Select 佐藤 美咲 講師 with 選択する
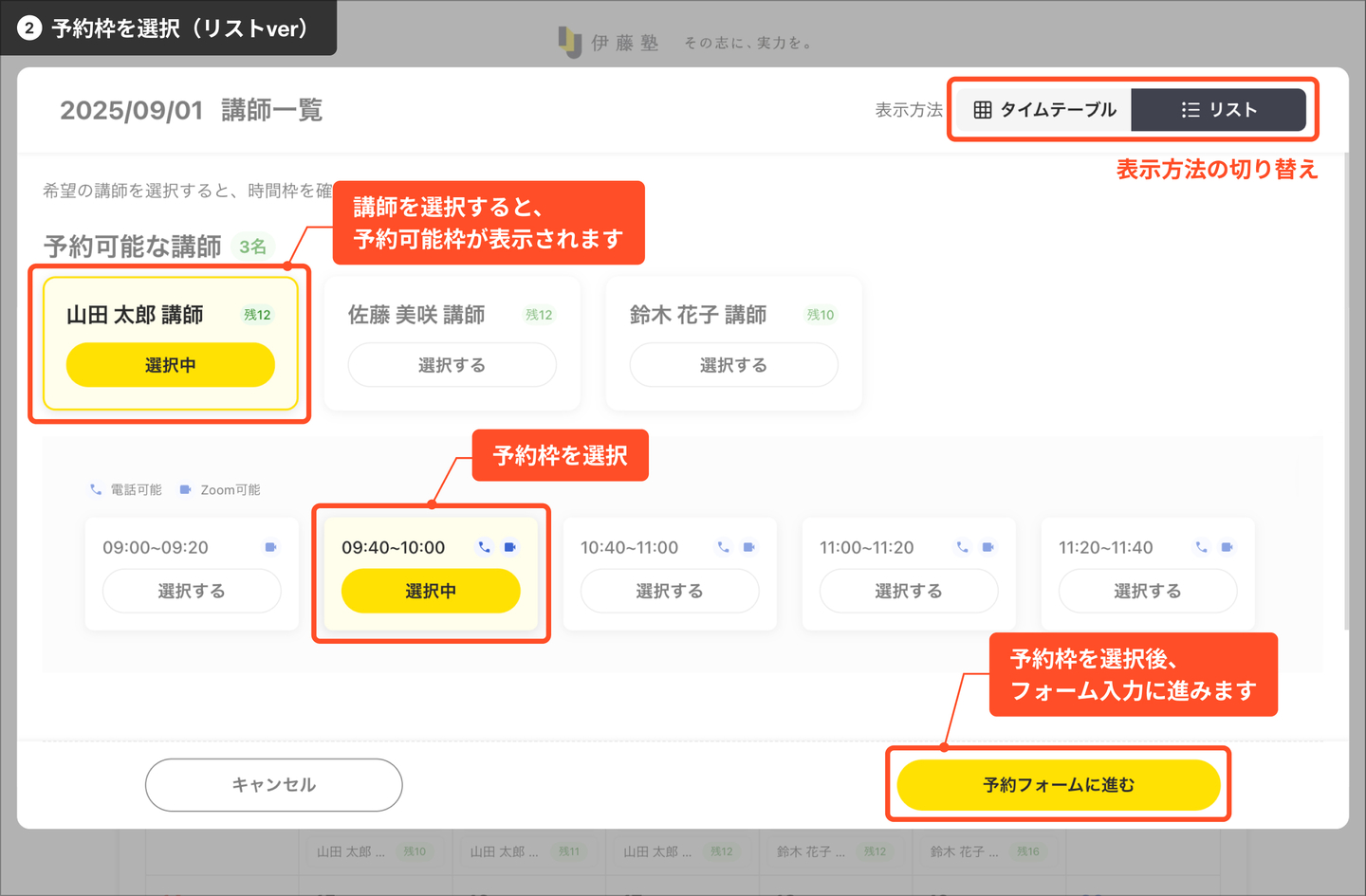Viewport: 1366px width, 896px height. (x=452, y=365)
